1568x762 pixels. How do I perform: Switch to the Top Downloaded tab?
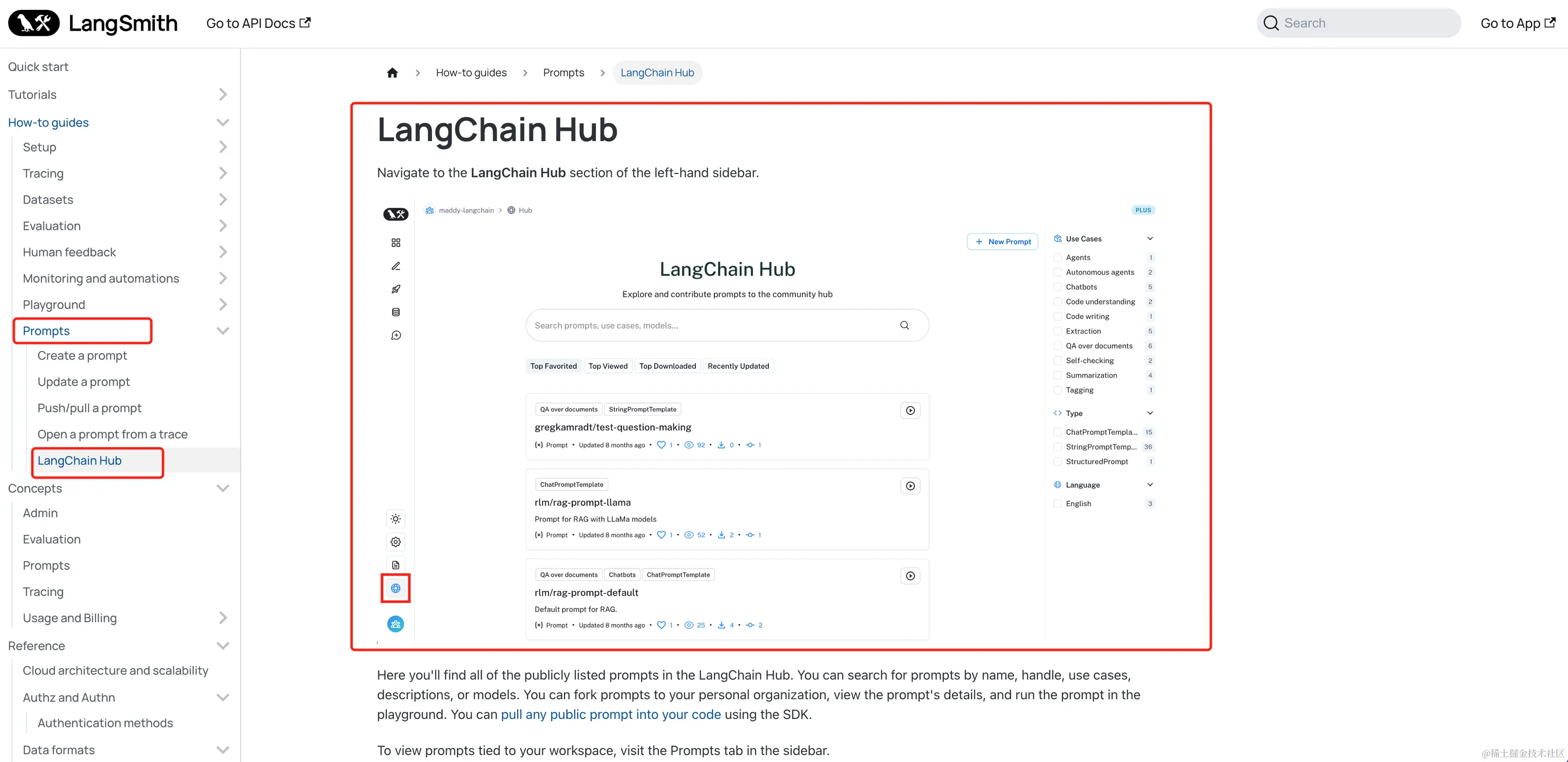pyautogui.click(x=667, y=366)
